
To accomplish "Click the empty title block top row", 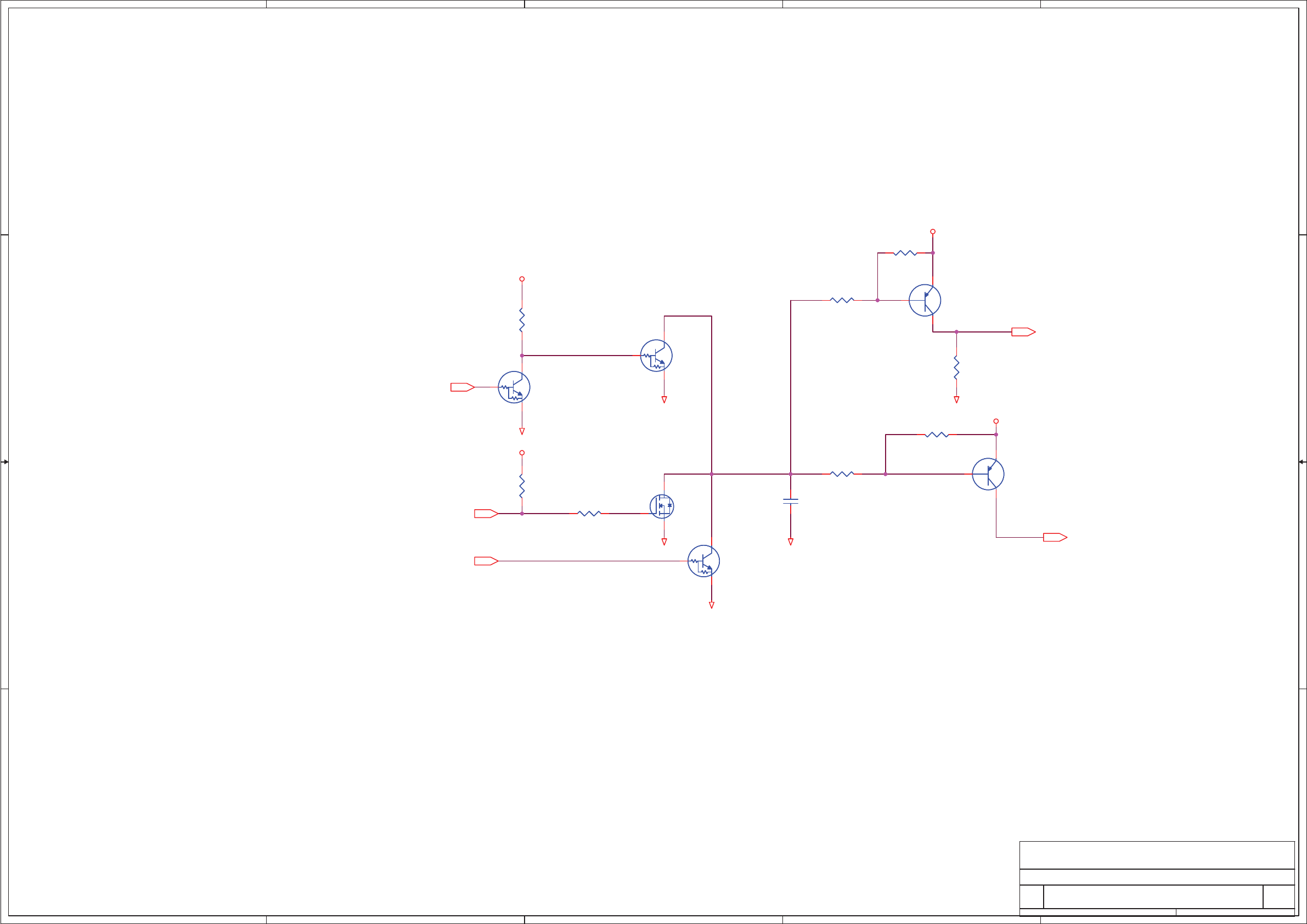I will (x=1157, y=854).
